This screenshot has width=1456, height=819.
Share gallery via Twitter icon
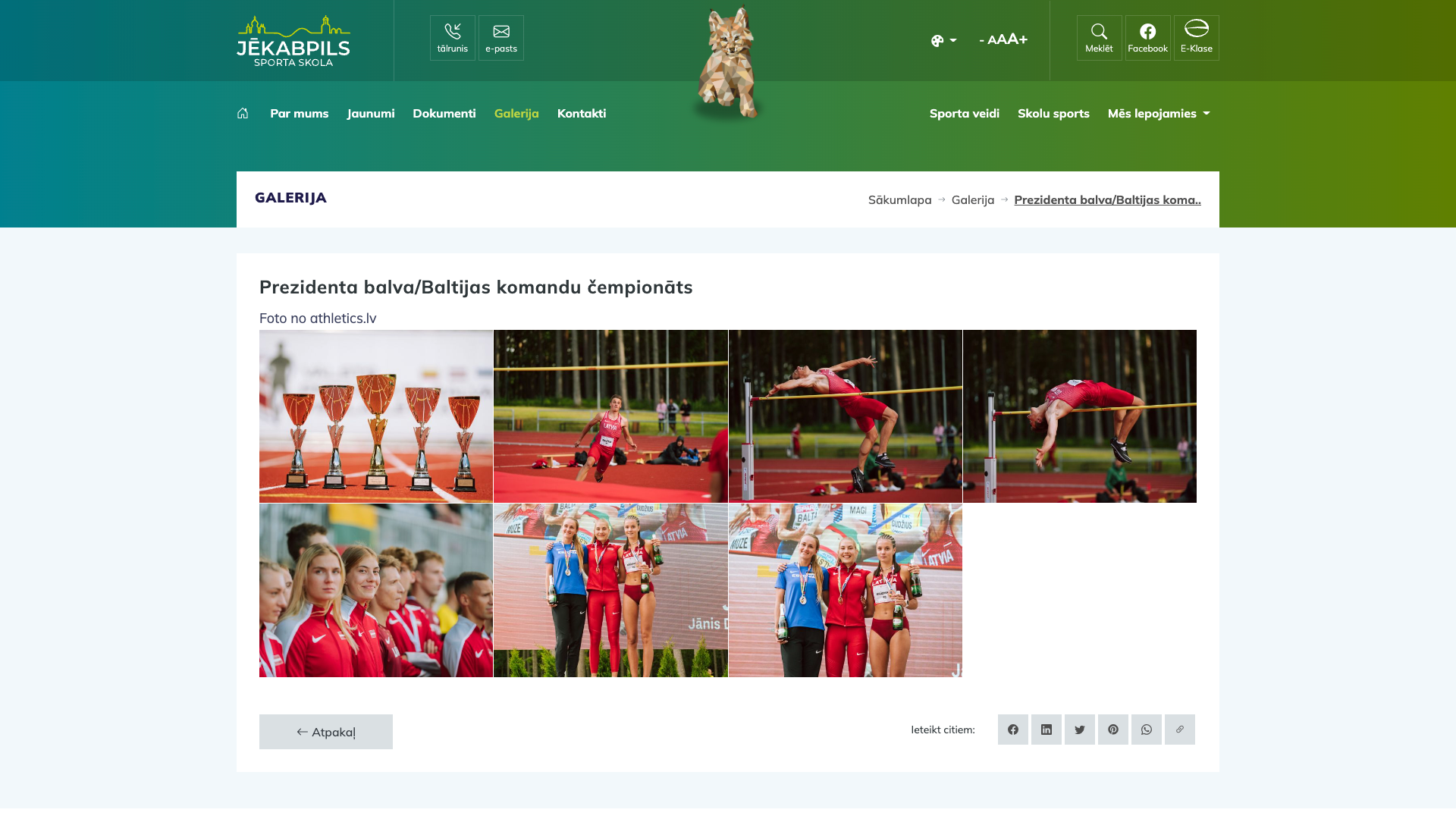(1079, 730)
